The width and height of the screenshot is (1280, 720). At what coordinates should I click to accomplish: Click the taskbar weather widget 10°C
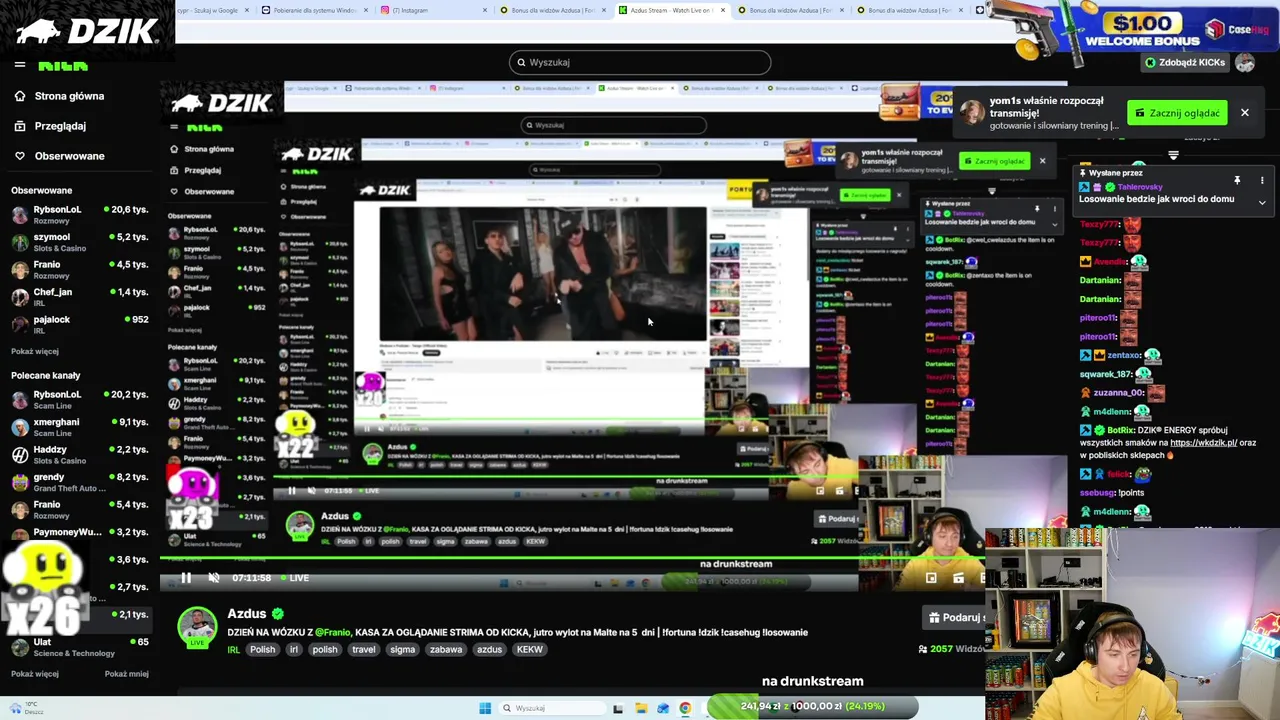point(25,708)
